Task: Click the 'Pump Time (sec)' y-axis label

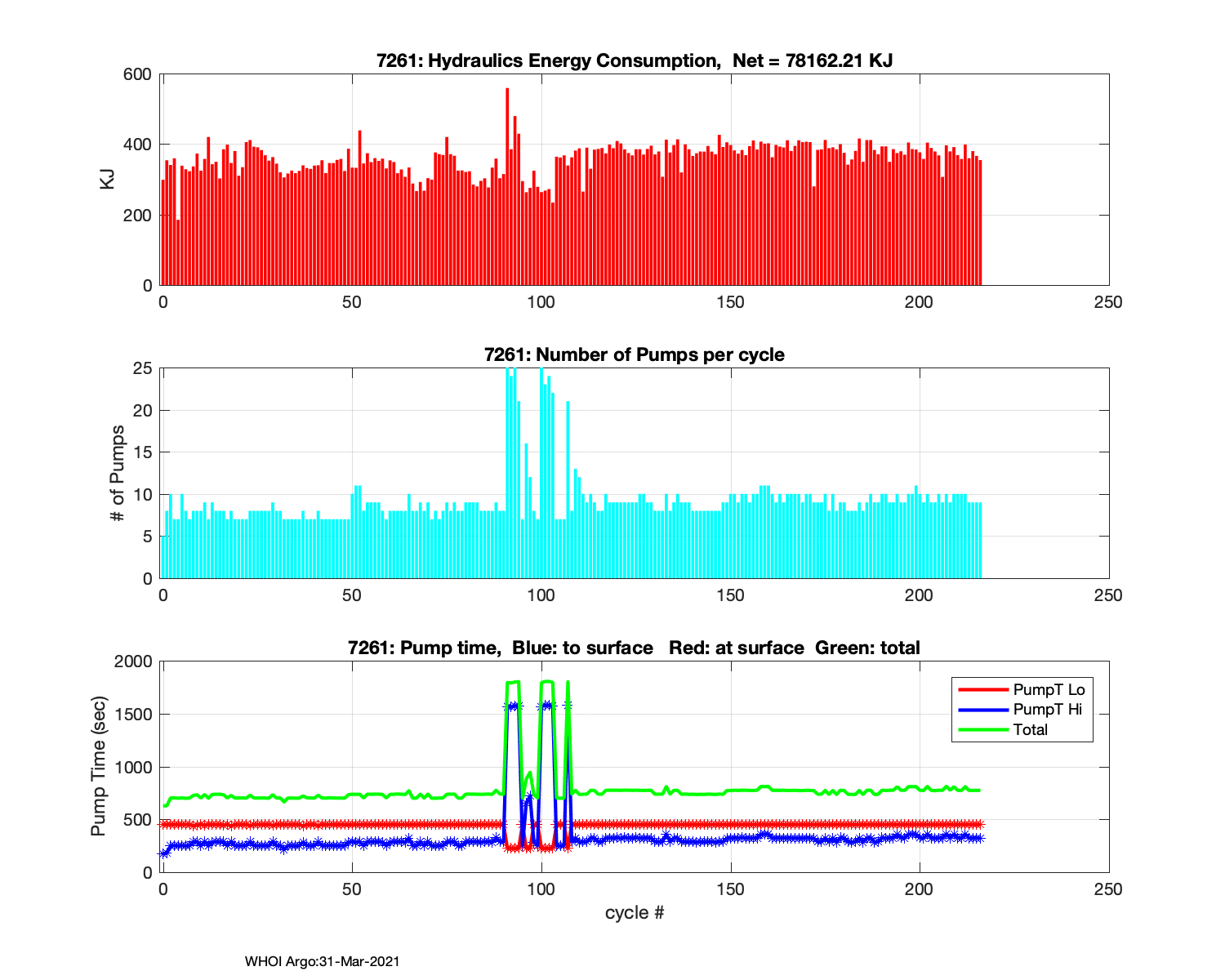Action: pyautogui.click(x=98, y=766)
